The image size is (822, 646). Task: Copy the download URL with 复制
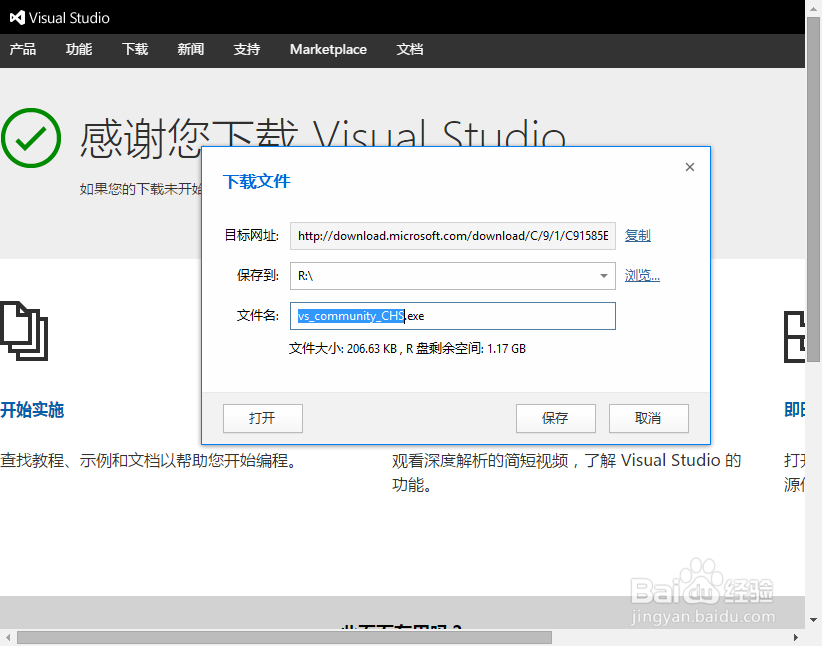(637, 235)
